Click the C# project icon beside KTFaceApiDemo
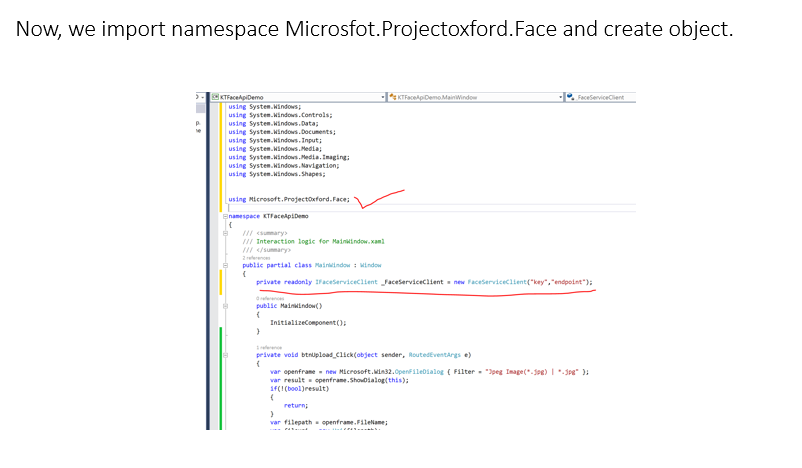 [x=215, y=97]
